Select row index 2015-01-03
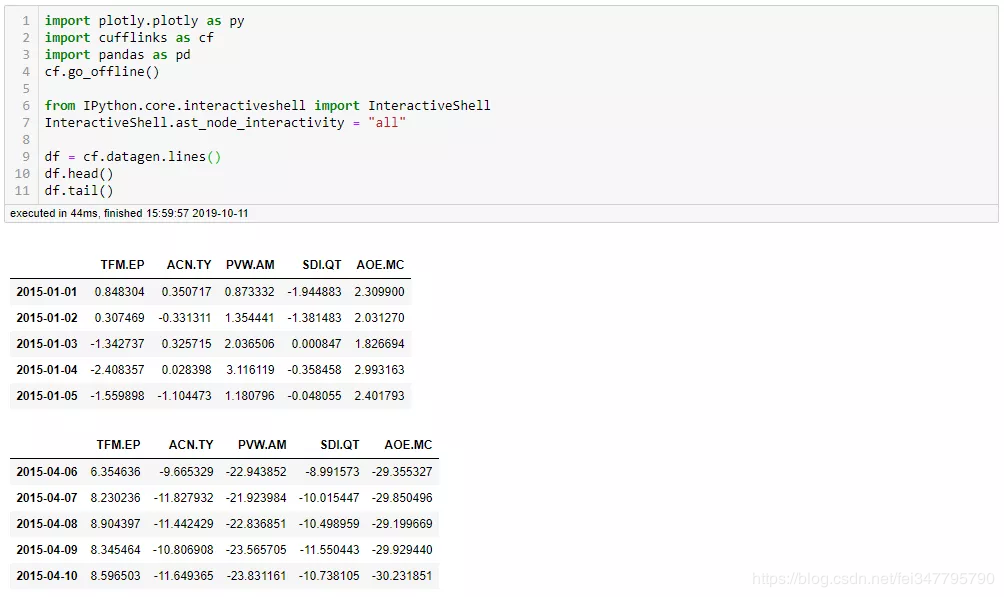The height and width of the screenshot is (597, 1004). coord(47,344)
